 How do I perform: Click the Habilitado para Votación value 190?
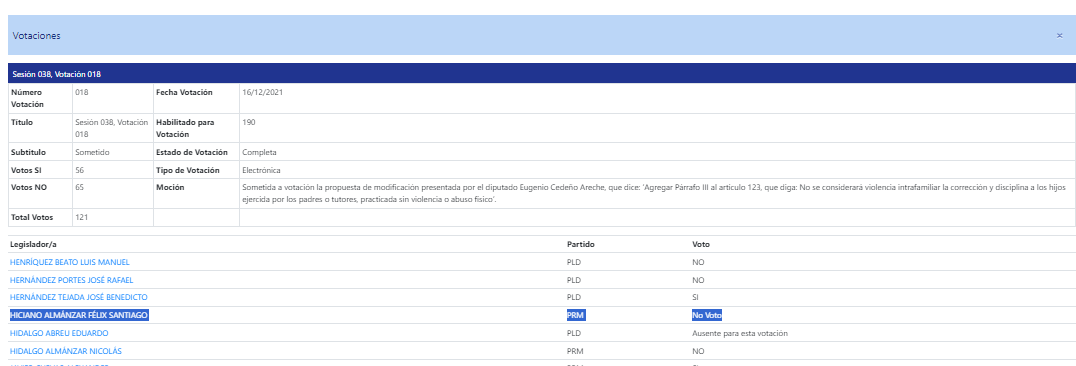[x=248, y=122]
